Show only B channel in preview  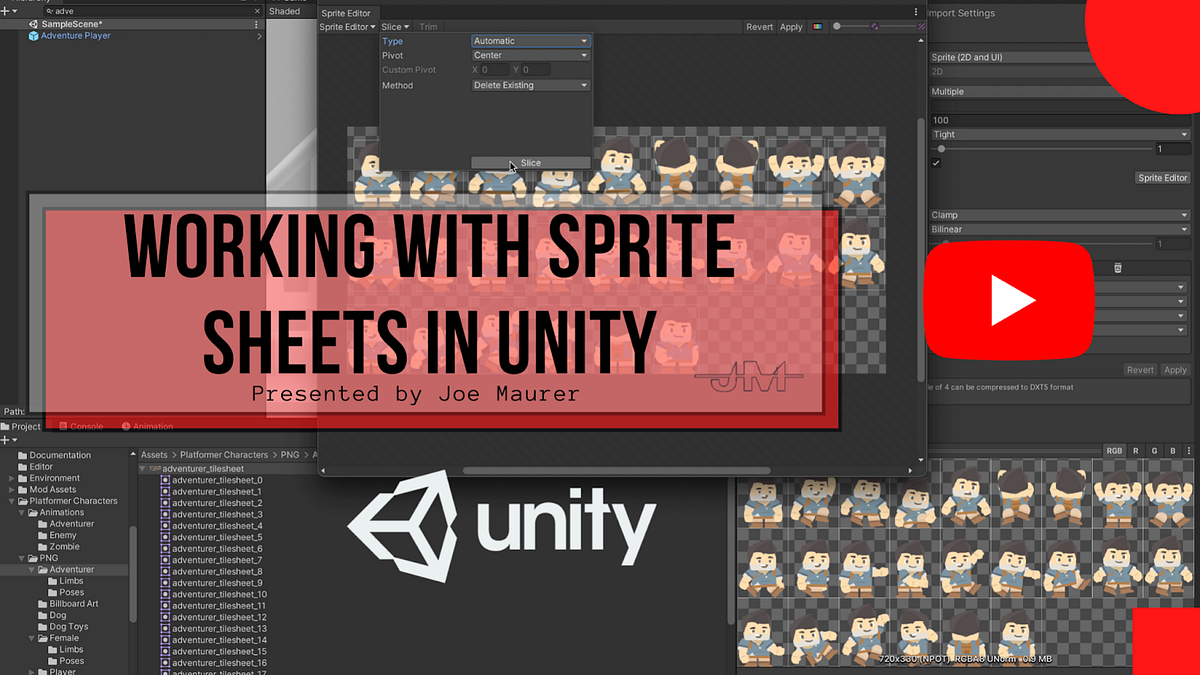click(x=1173, y=451)
